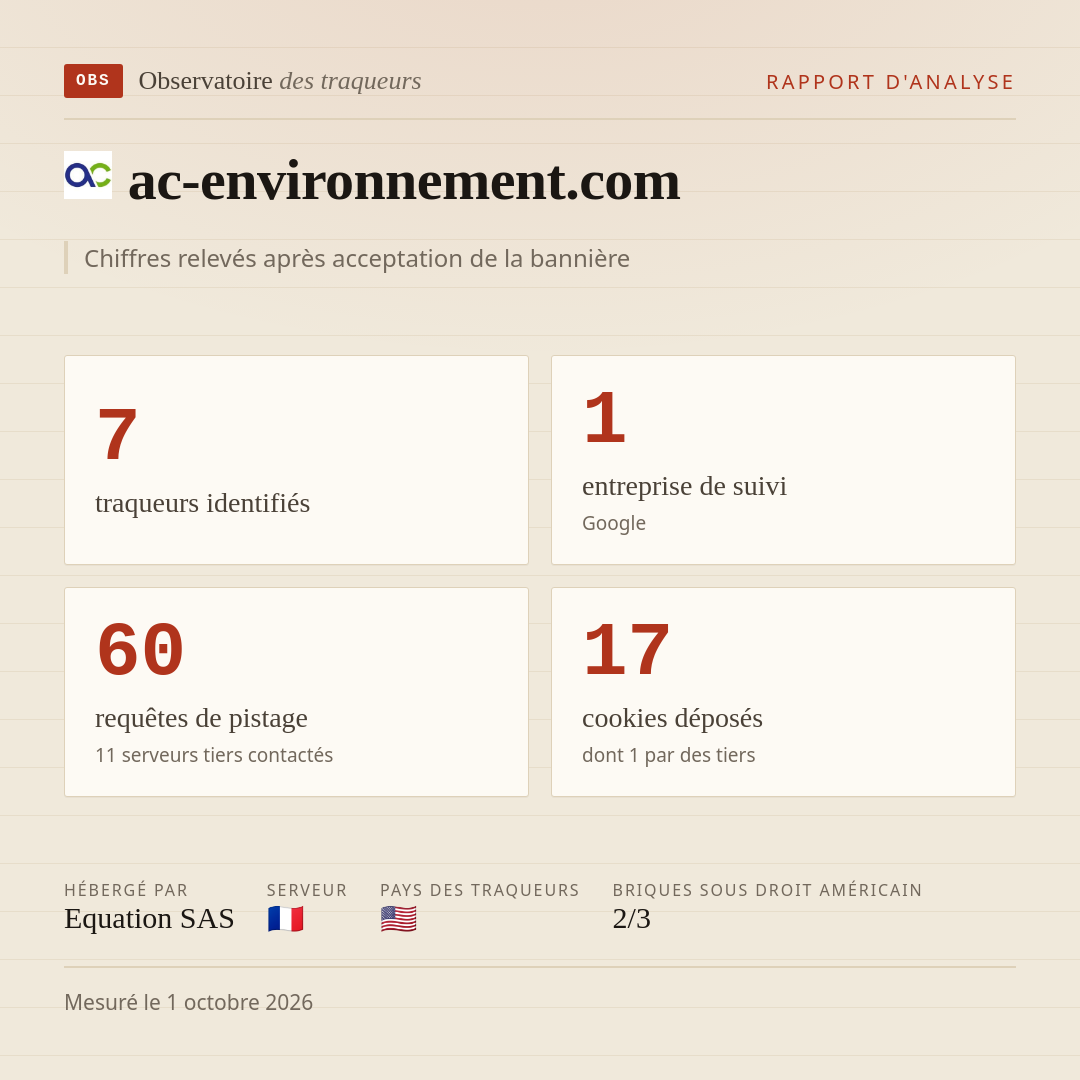Click the SERVEUR label
This screenshot has width=1080, height=1080.
pyautogui.click(x=307, y=890)
